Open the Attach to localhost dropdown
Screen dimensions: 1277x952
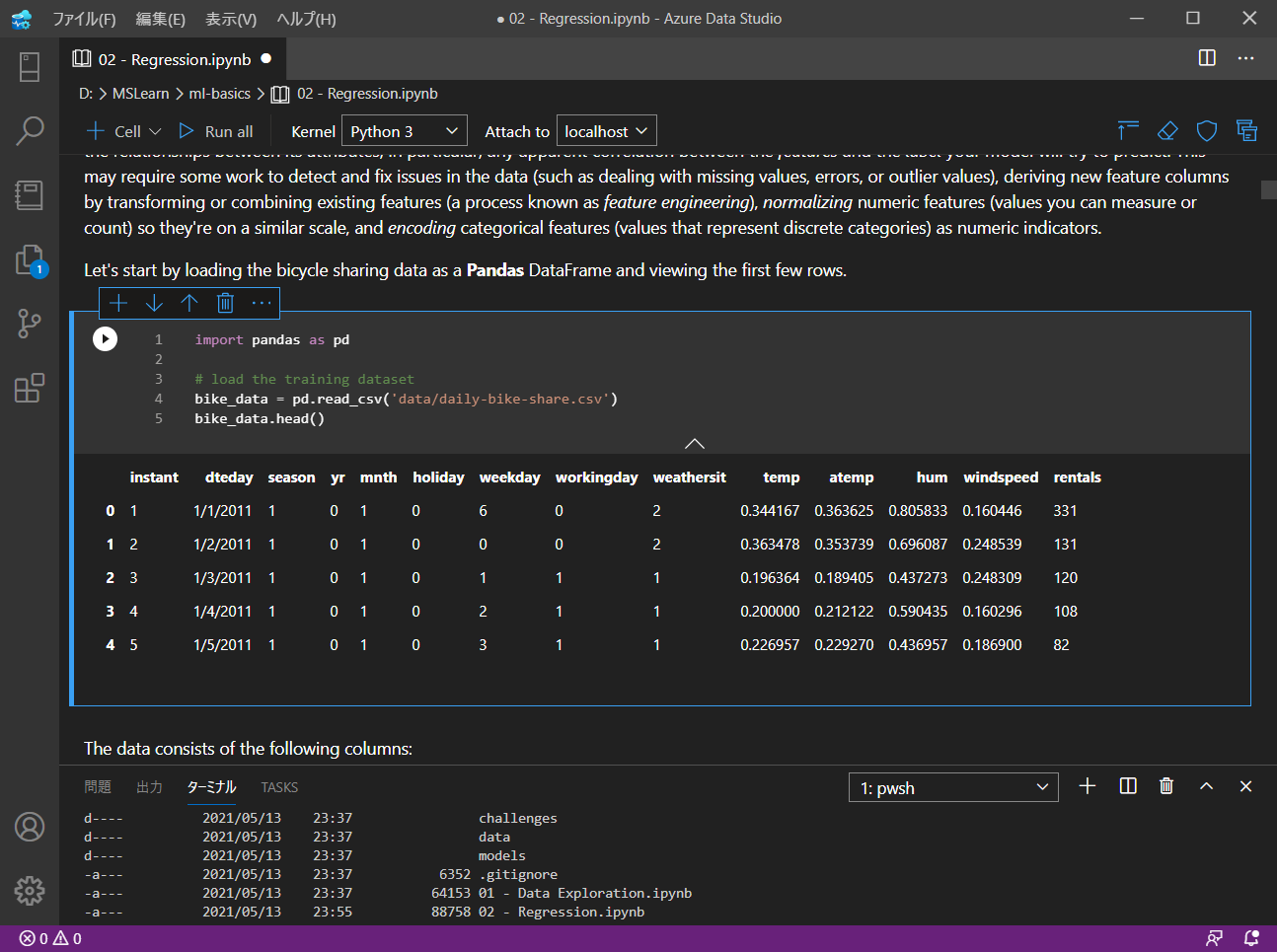[606, 131]
